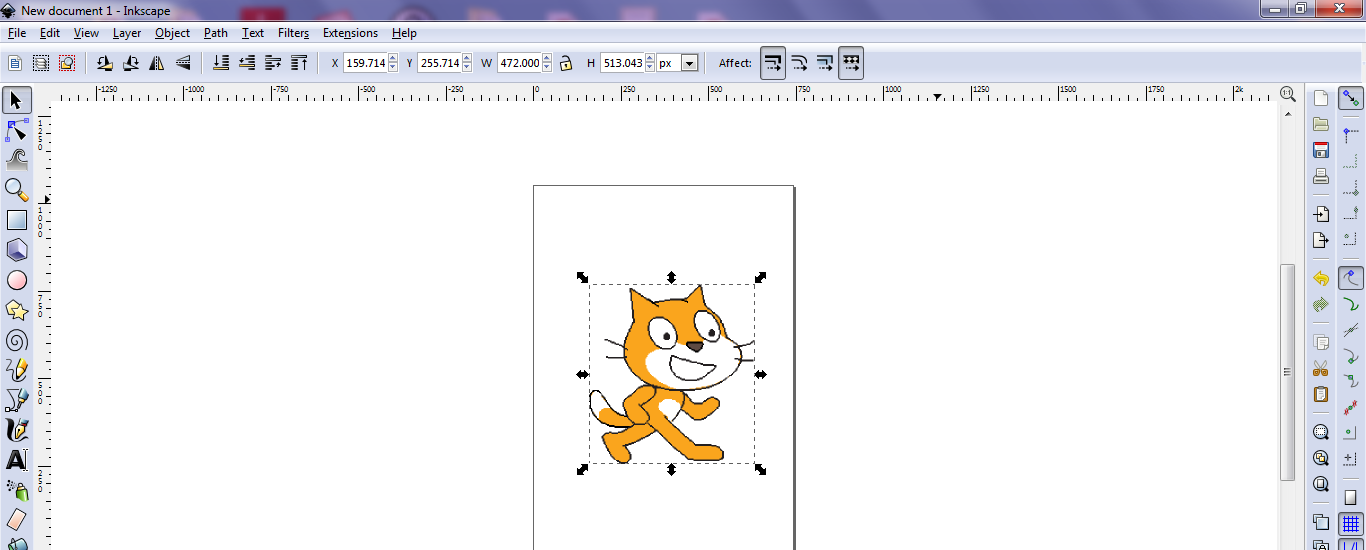This screenshot has height=550, width=1366.
Task: Select the Bezier pen tool
Action: coord(16,400)
